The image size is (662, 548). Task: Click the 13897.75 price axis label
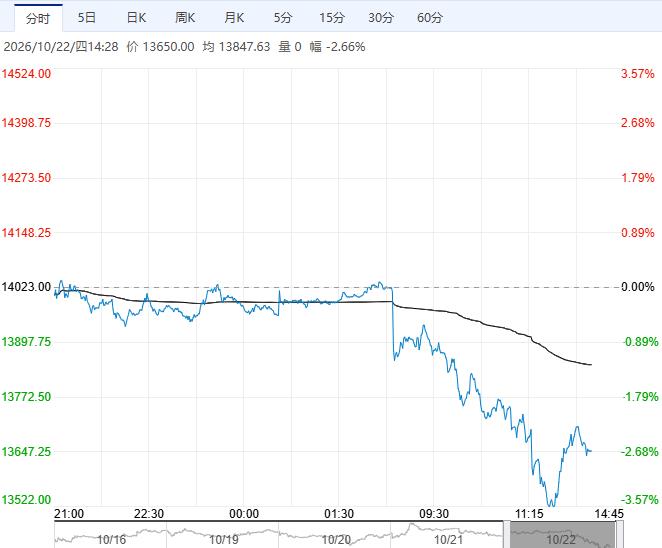(x=26, y=342)
